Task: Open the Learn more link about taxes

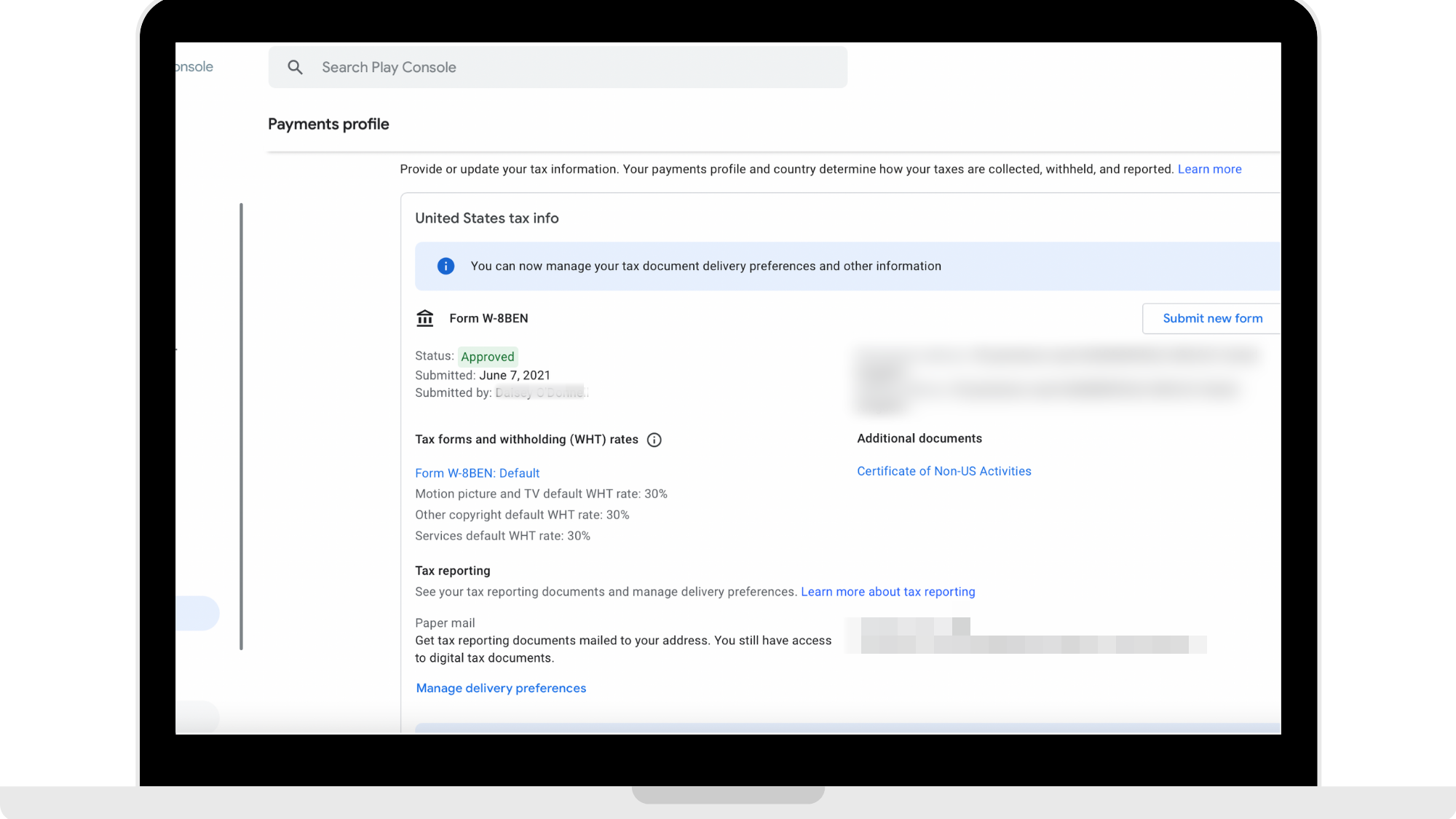Action: [x=1209, y=169]
